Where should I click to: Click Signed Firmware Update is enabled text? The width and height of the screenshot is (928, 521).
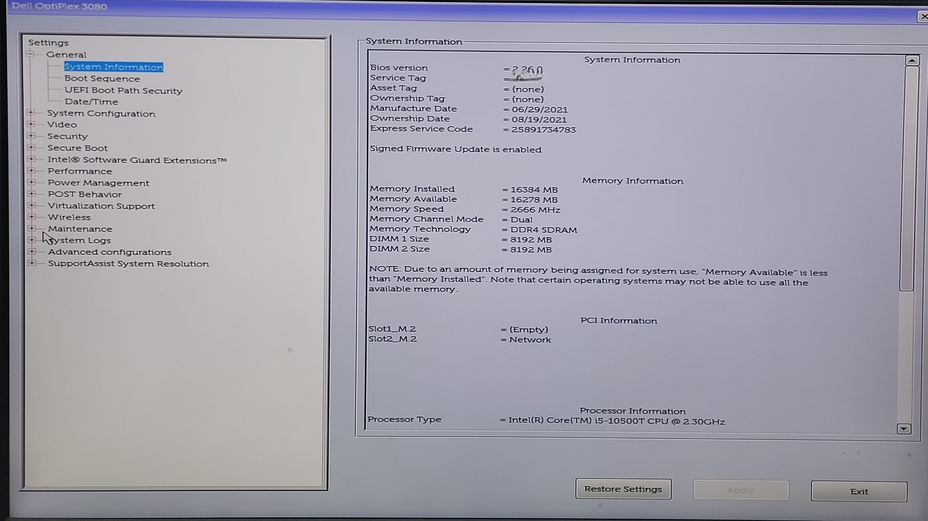click(x=455, y=149)
